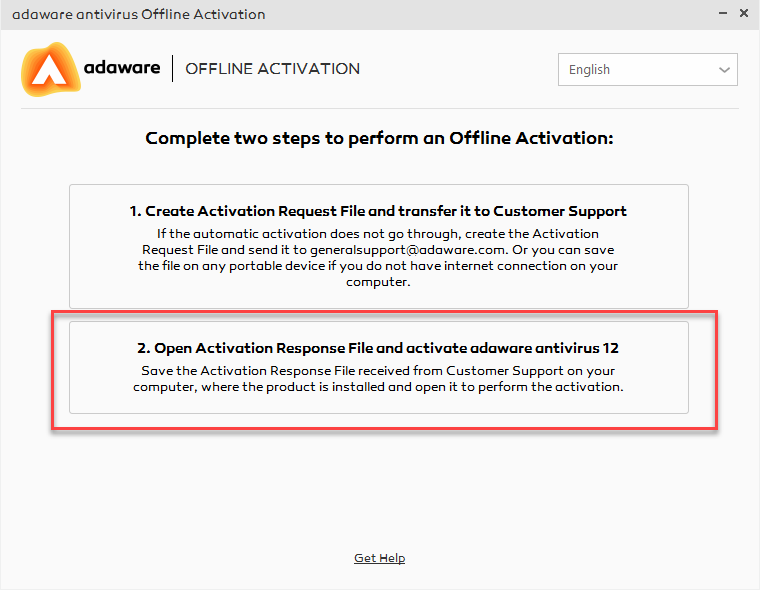Screen dimensions: 760x590
Task: Close the Offline Activation window
Action: pos(744,14)
